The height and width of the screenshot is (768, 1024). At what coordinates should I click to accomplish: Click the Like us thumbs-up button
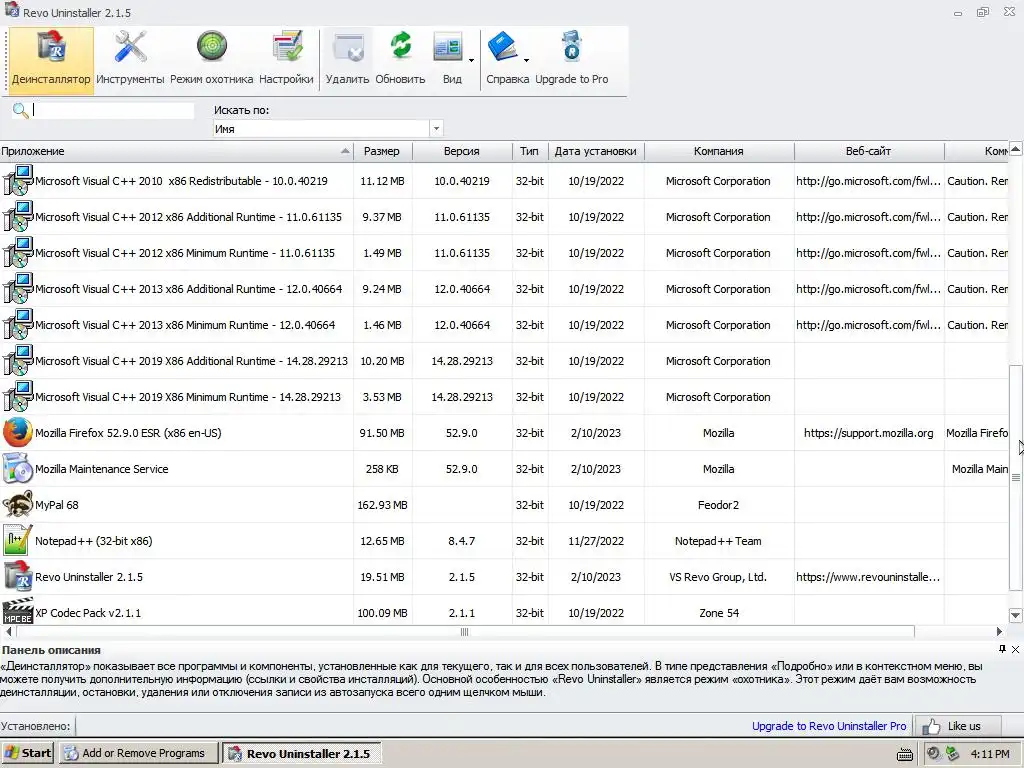pos(957,726)
